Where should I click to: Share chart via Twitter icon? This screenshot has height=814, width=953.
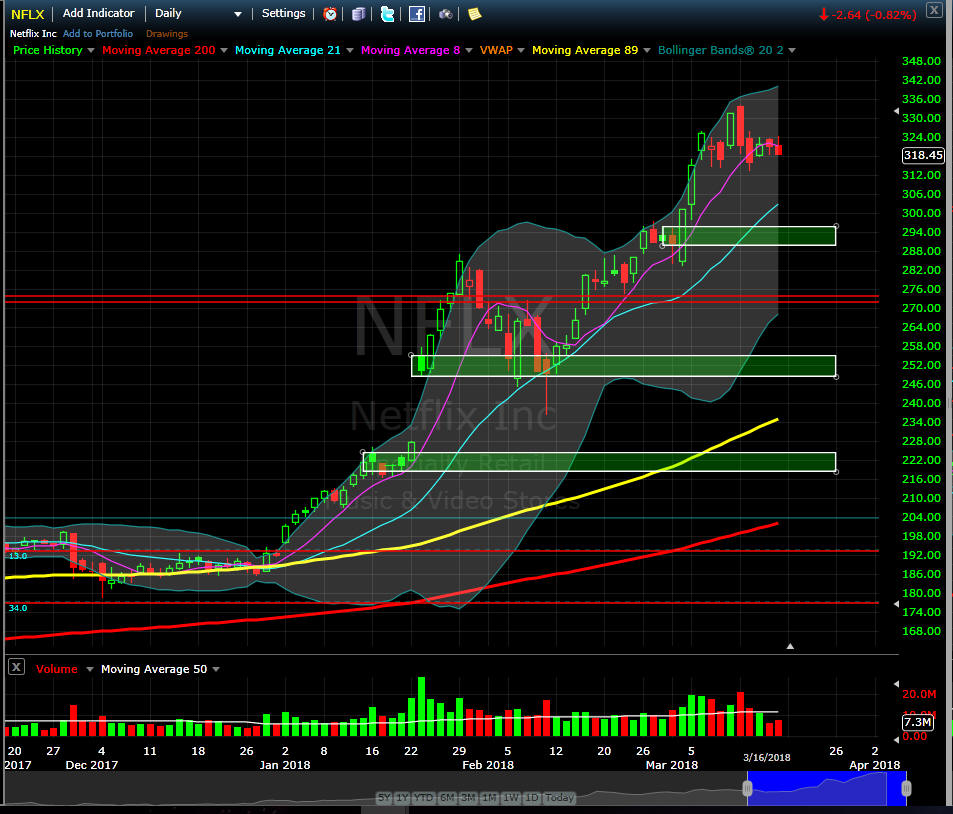tap(387, 14)
